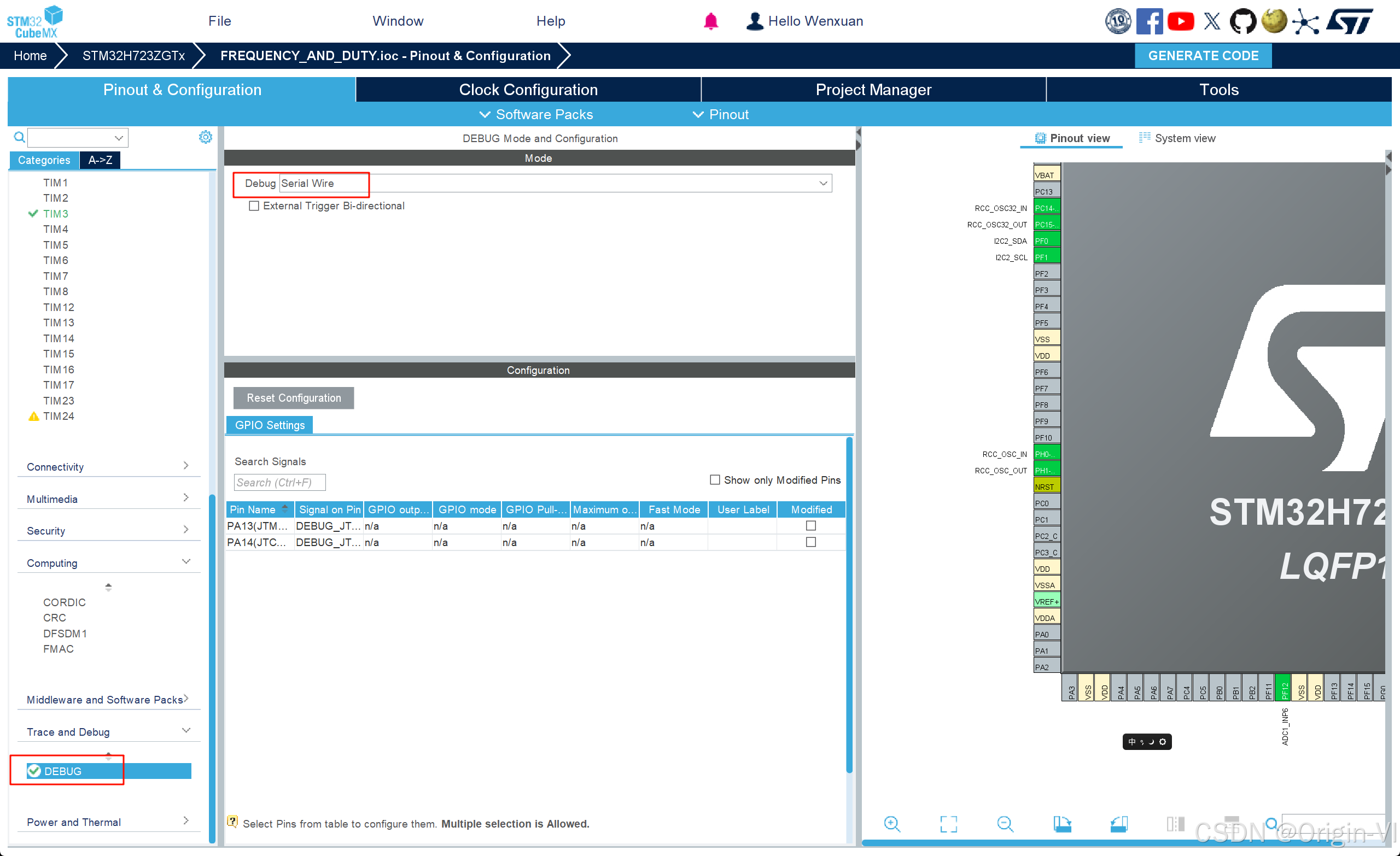Image resolution: width=1400 pixels, height=856 pixels.
Task: Click the Facebook icon
Action: tap(1149, 21)
